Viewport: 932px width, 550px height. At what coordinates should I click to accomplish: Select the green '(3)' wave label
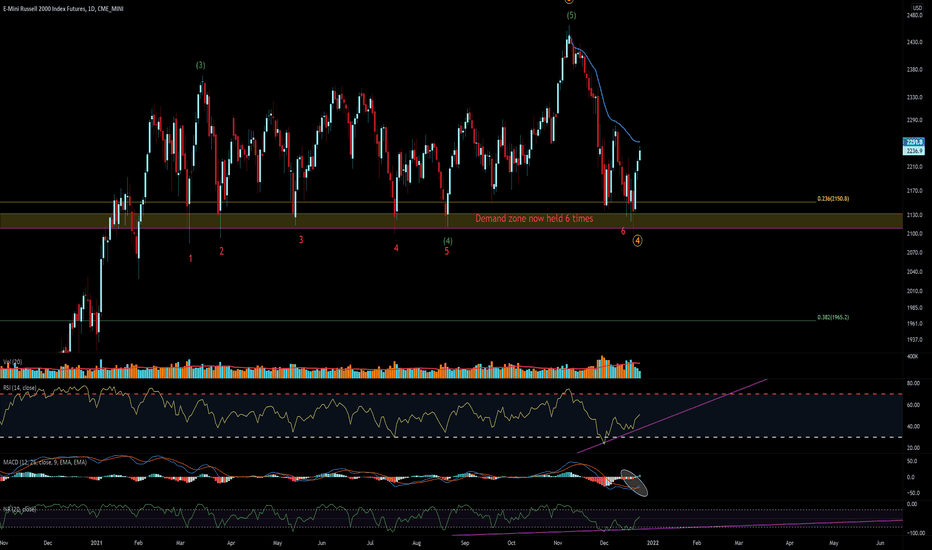[x=201, y=65]
